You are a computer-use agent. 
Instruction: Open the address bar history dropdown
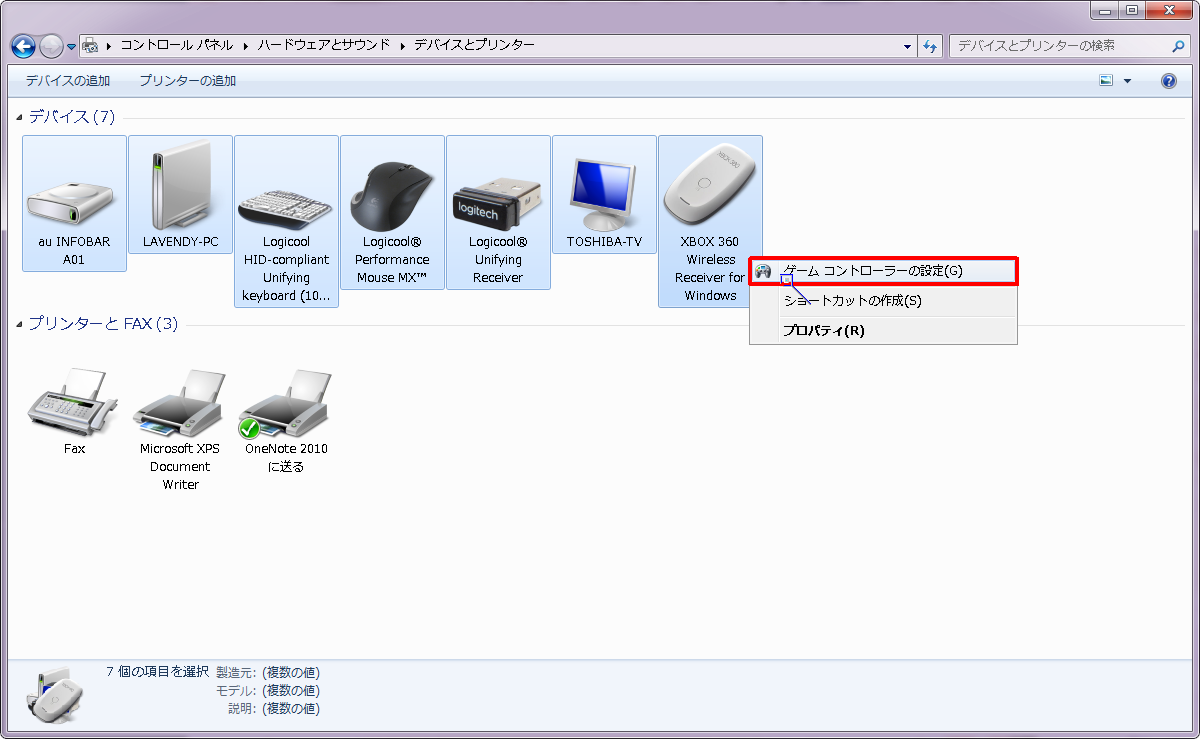point(907,46)
